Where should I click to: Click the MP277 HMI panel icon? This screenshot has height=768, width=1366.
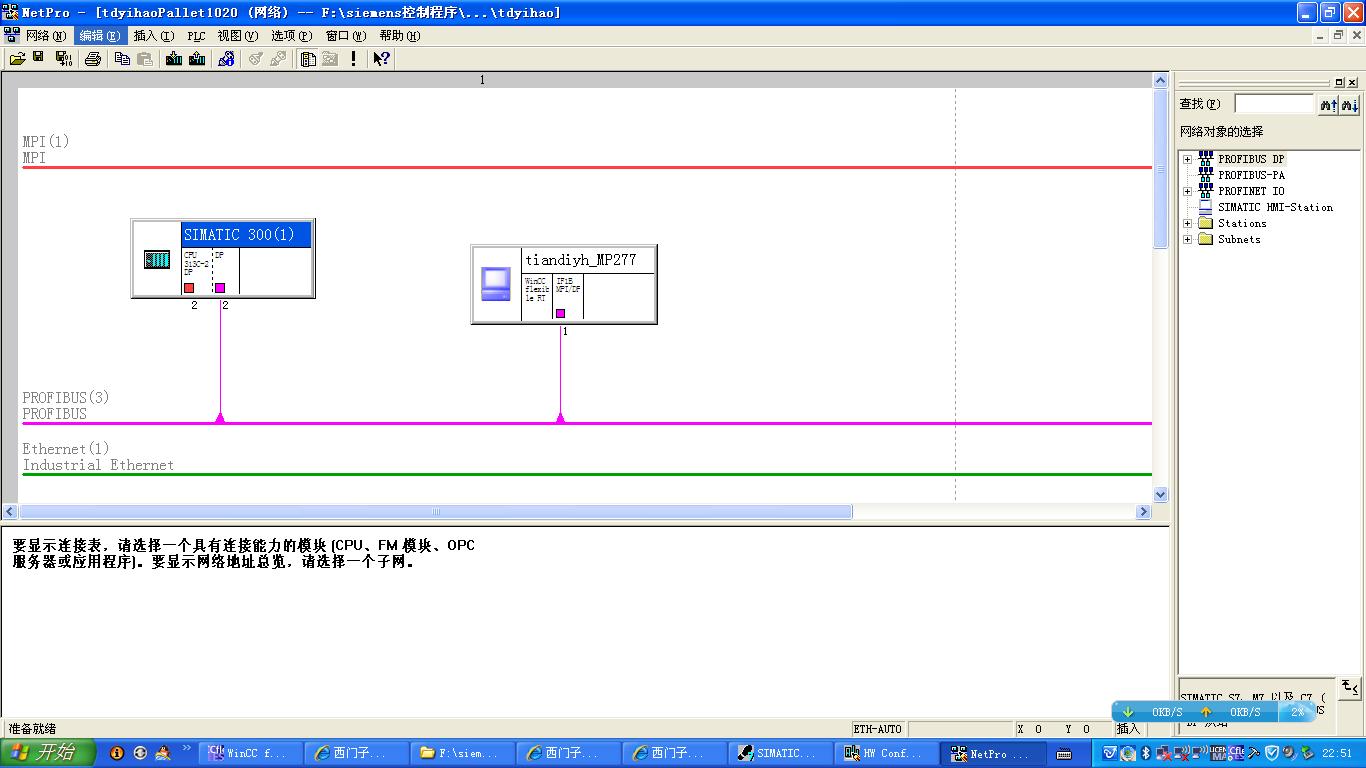point(496,284)
